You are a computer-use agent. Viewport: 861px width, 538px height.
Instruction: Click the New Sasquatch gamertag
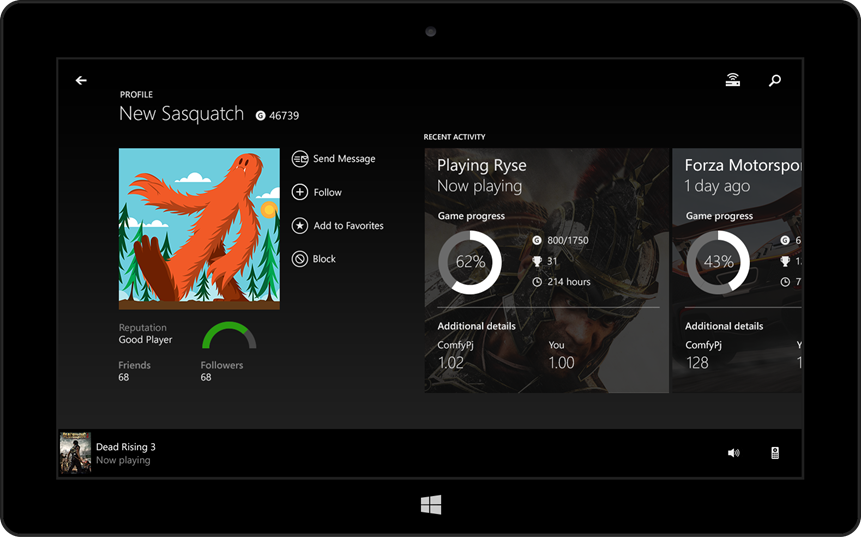click(182, 114)
